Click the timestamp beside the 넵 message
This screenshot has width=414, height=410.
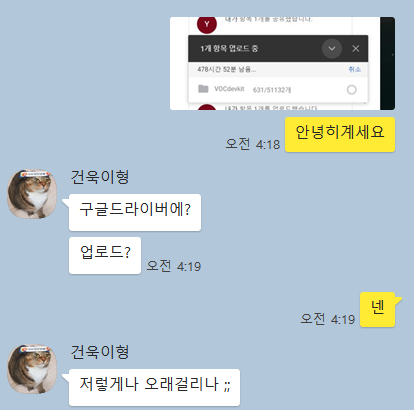click(x=328, y=319)
